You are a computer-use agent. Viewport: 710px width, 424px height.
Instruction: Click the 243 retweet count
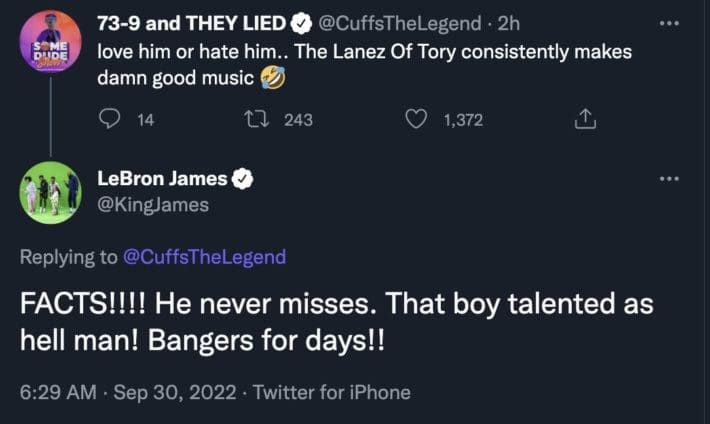[x=298, y=120]
